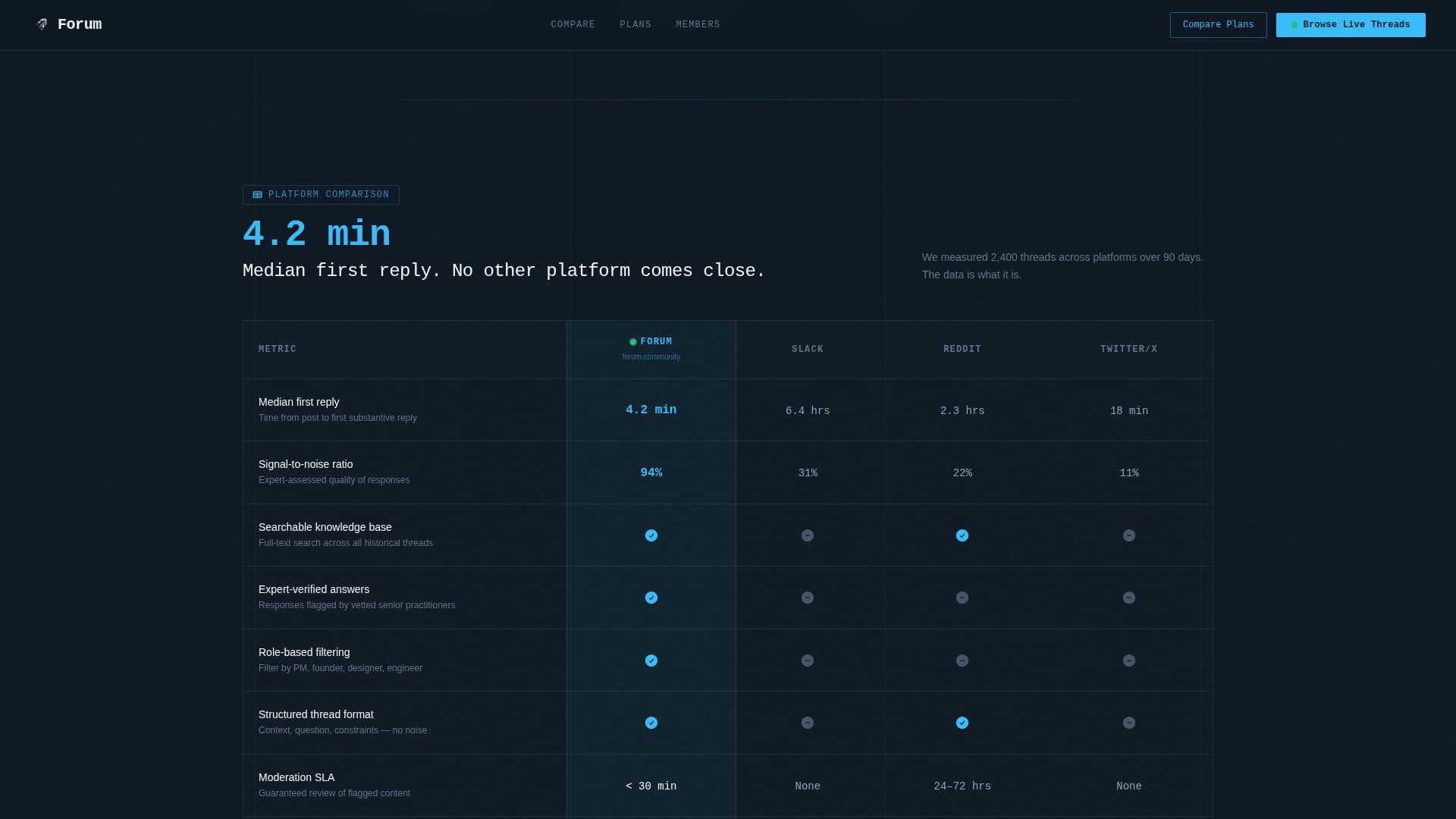Screen dimensions: 1456x819
Task: Click Forum's checkmark for Role-based filtering
Action: (x=651, y=661)
